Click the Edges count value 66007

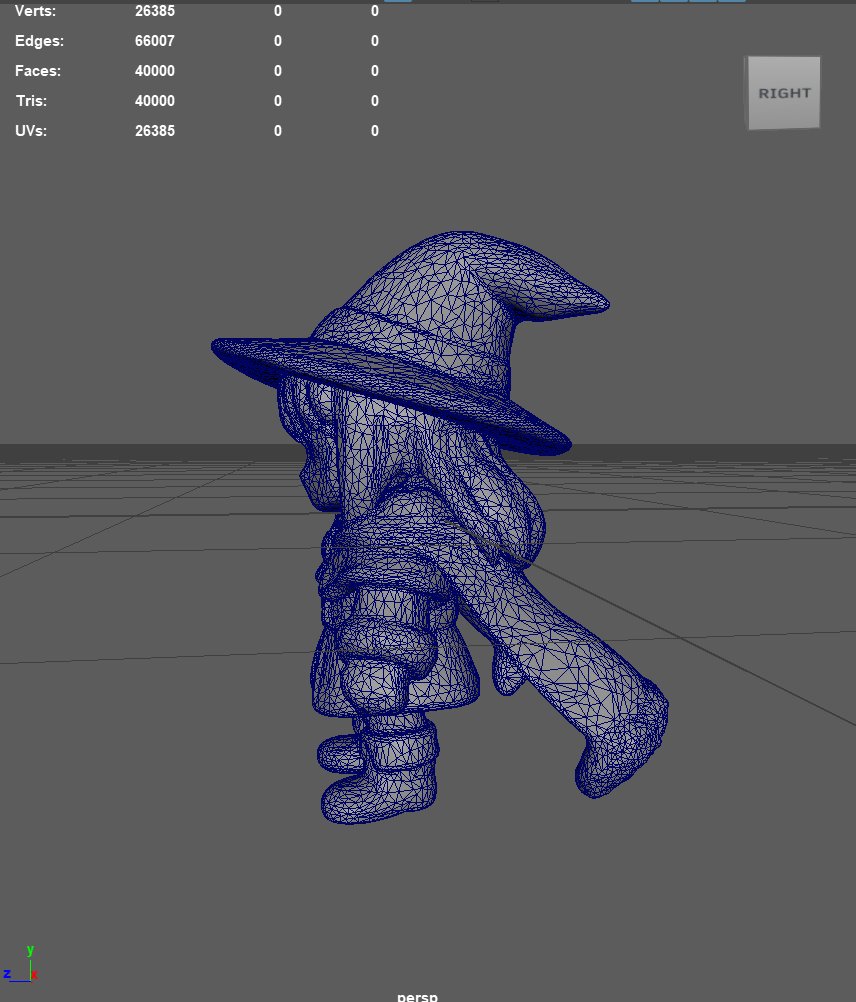pos(155,41)
